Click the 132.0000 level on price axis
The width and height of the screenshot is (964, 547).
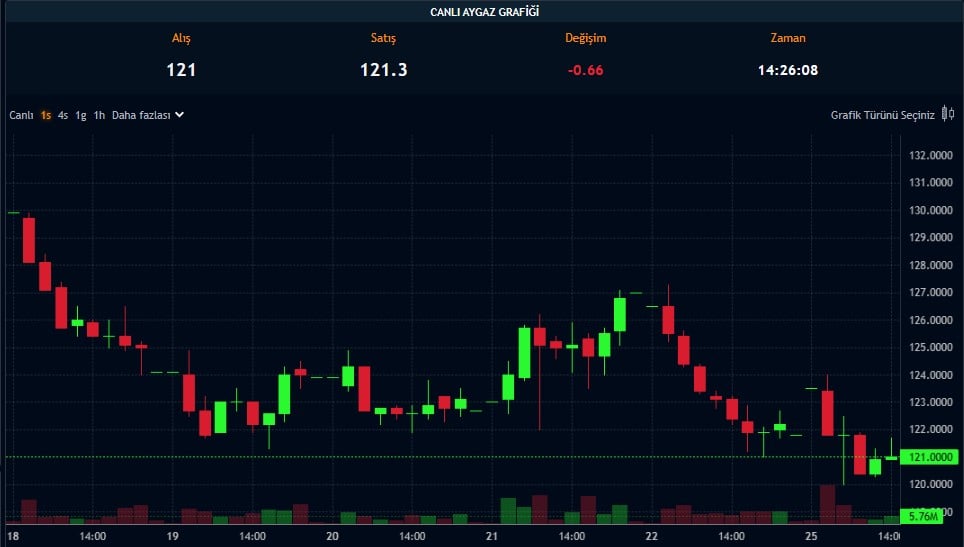tap(929, 155)
